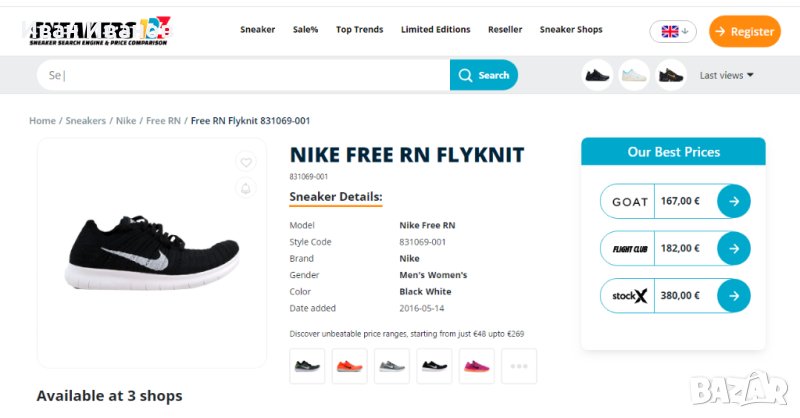Image resolution: width=800 pixels, height=418 pixels.
Task: Expand the Last views dropdown
Action: (726, 75)
